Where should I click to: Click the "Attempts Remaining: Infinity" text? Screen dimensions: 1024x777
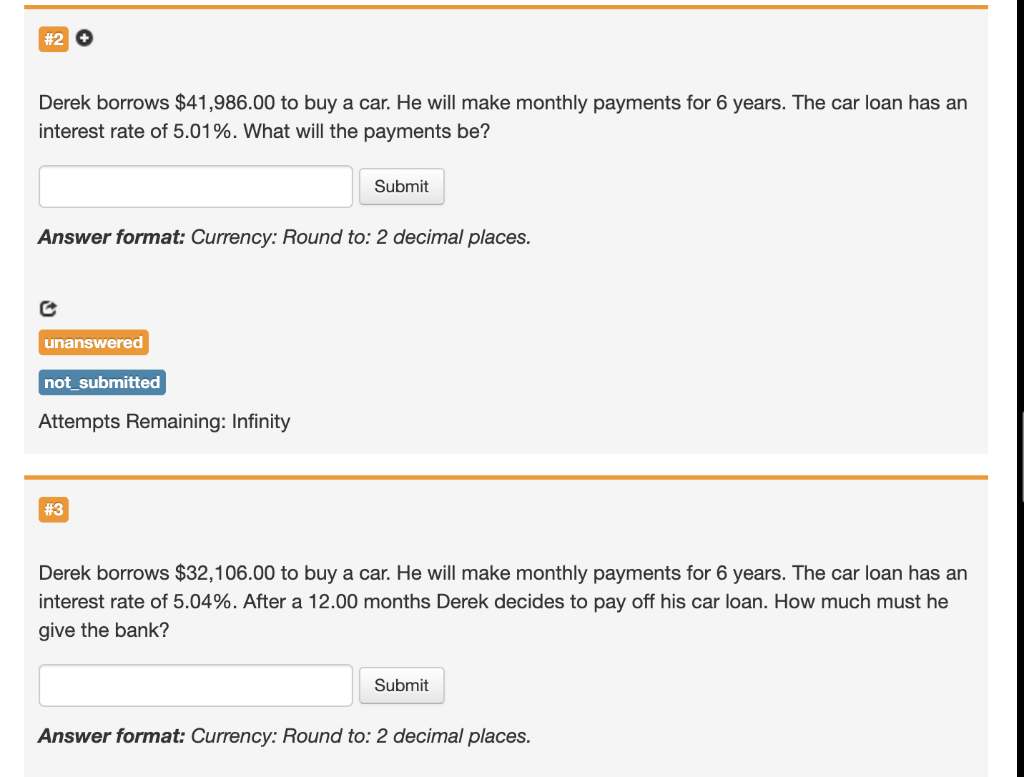coord(163,421)
